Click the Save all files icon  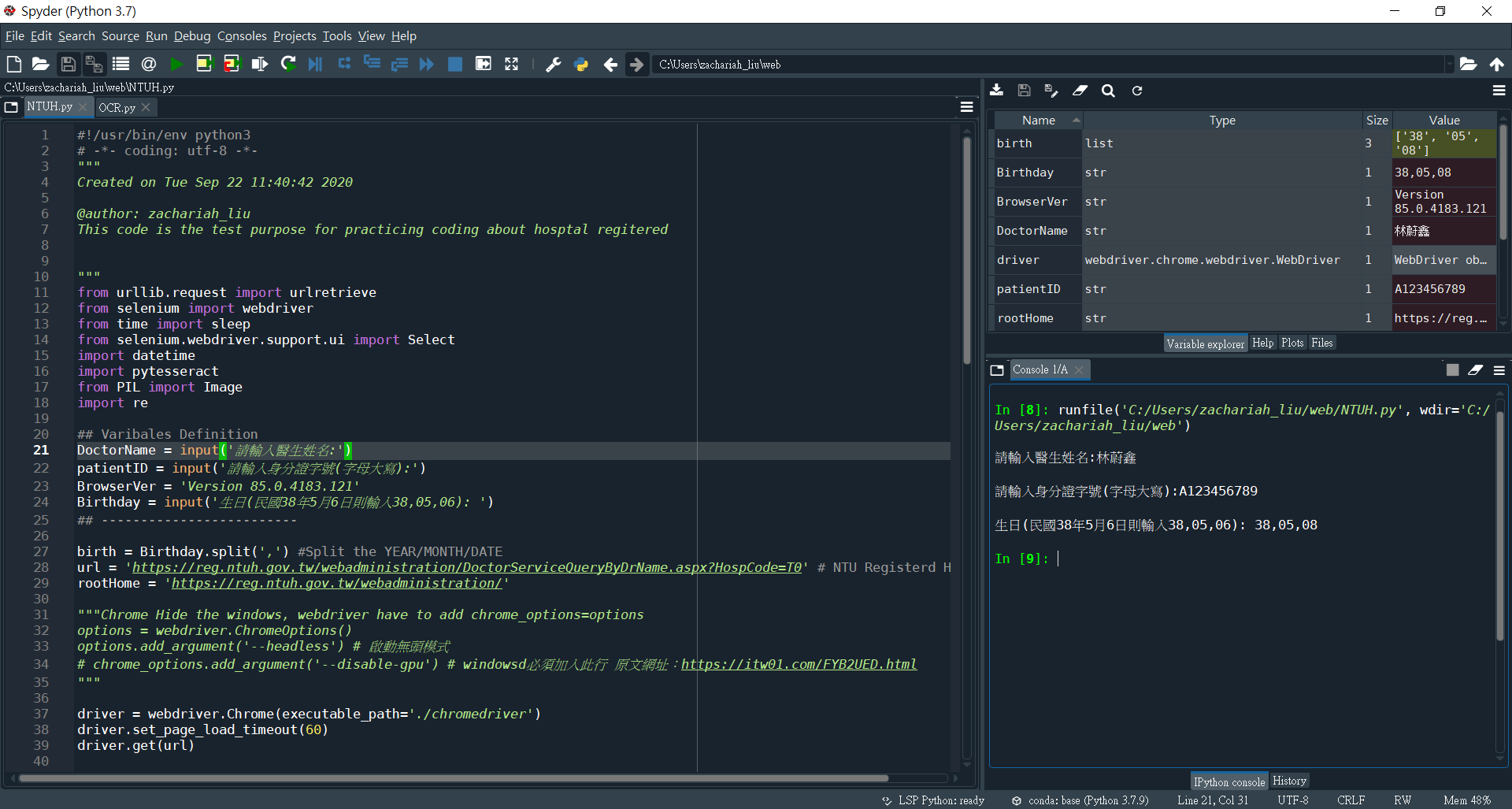[94, 64]
